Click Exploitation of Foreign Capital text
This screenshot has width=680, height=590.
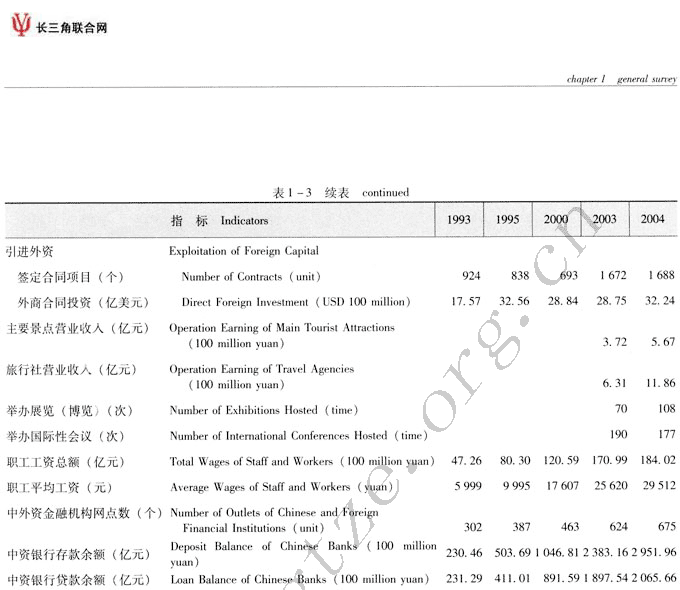click(244, 251)
